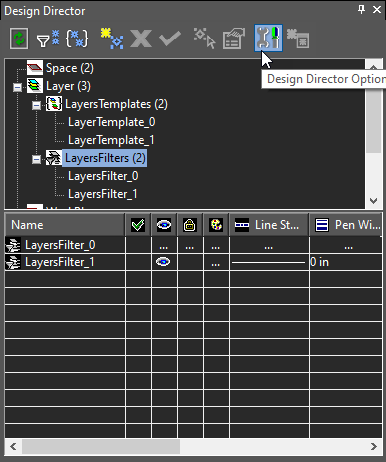Click pen width cell for LayersFilter_0
386x462 pixels.
346,245
